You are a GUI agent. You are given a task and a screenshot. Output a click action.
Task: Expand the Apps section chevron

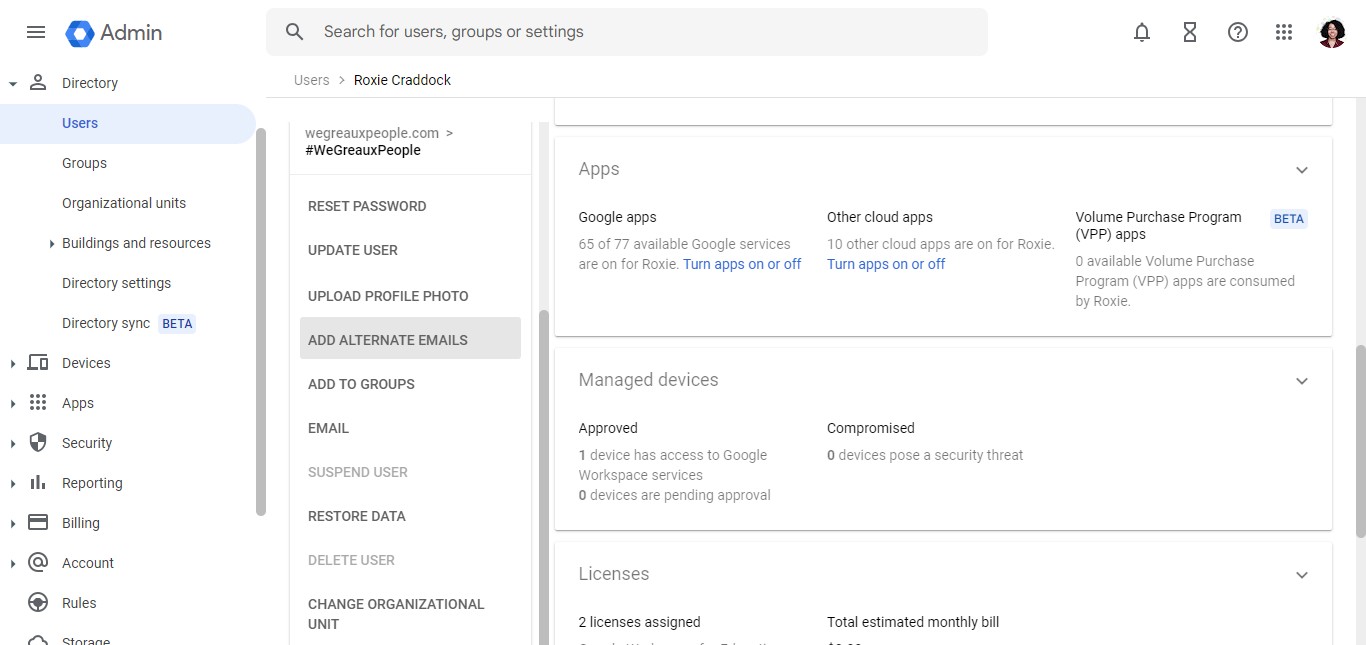point(1302,170)
